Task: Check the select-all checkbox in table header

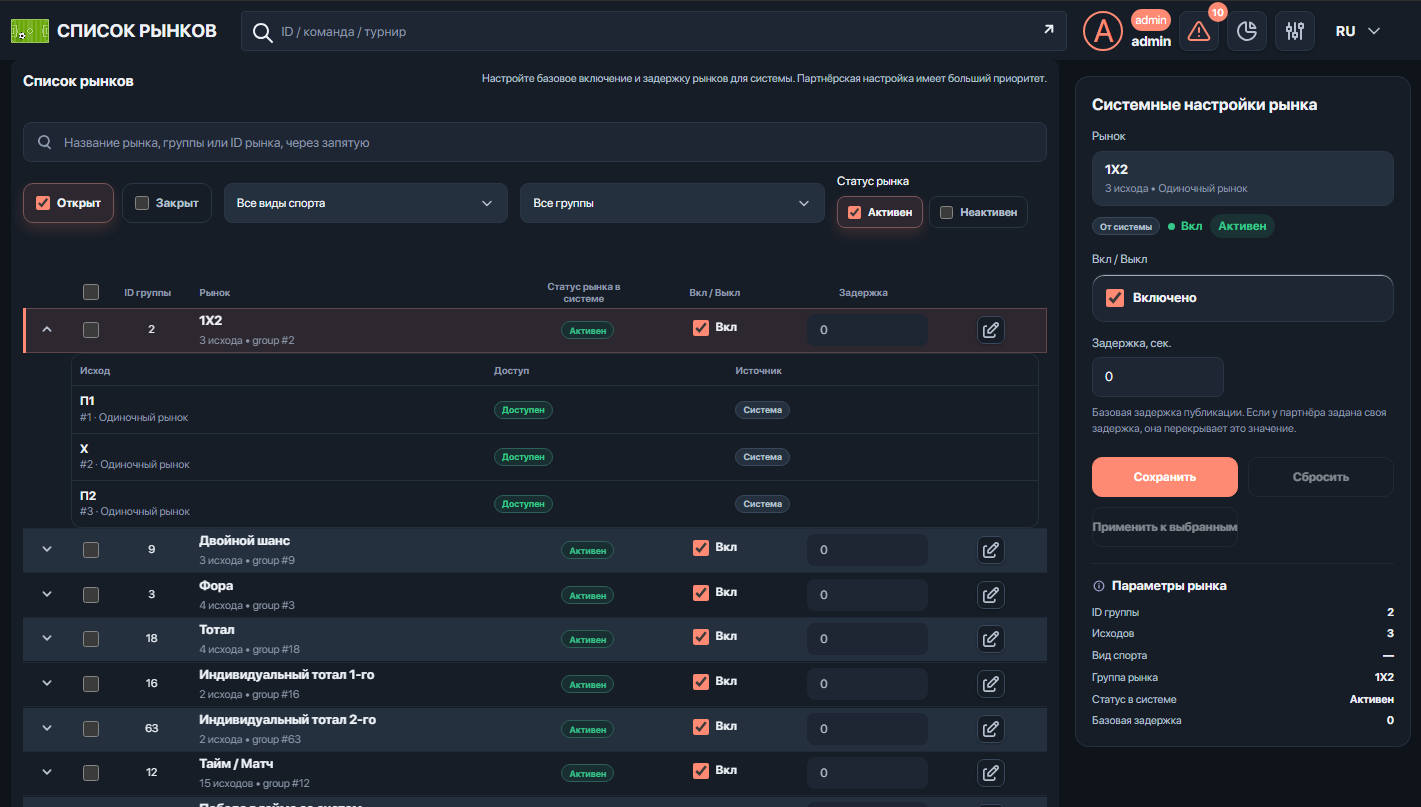Action: click(91, 292)
